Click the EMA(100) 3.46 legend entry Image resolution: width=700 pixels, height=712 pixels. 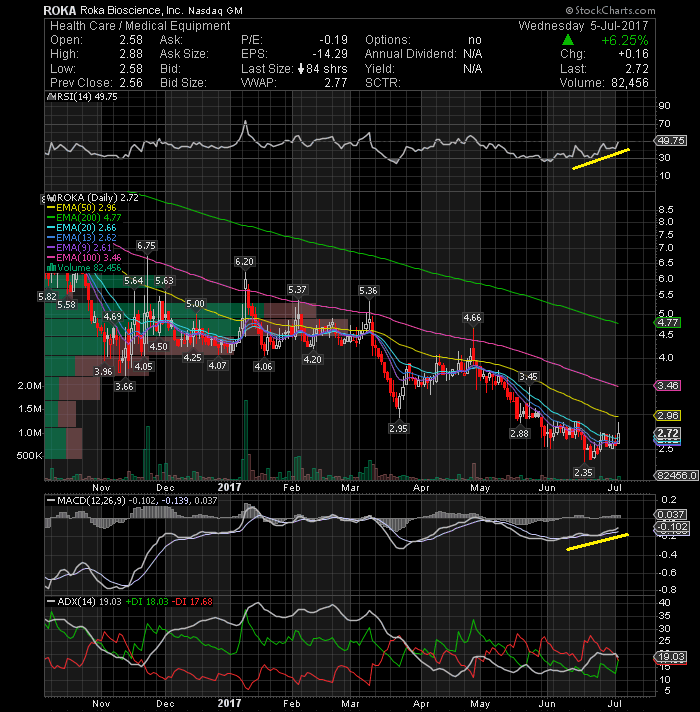84,258
